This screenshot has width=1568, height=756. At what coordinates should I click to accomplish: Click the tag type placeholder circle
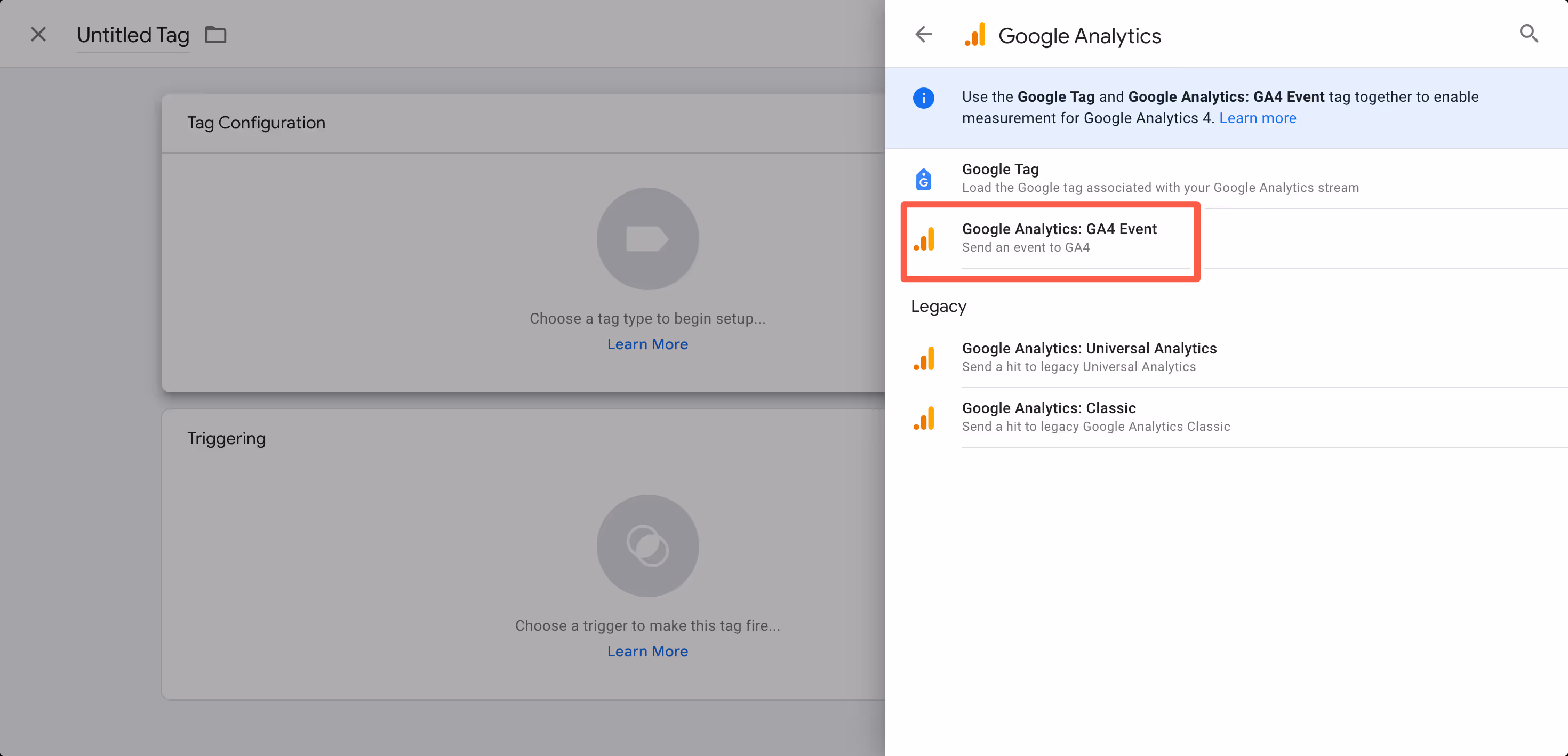647,239
